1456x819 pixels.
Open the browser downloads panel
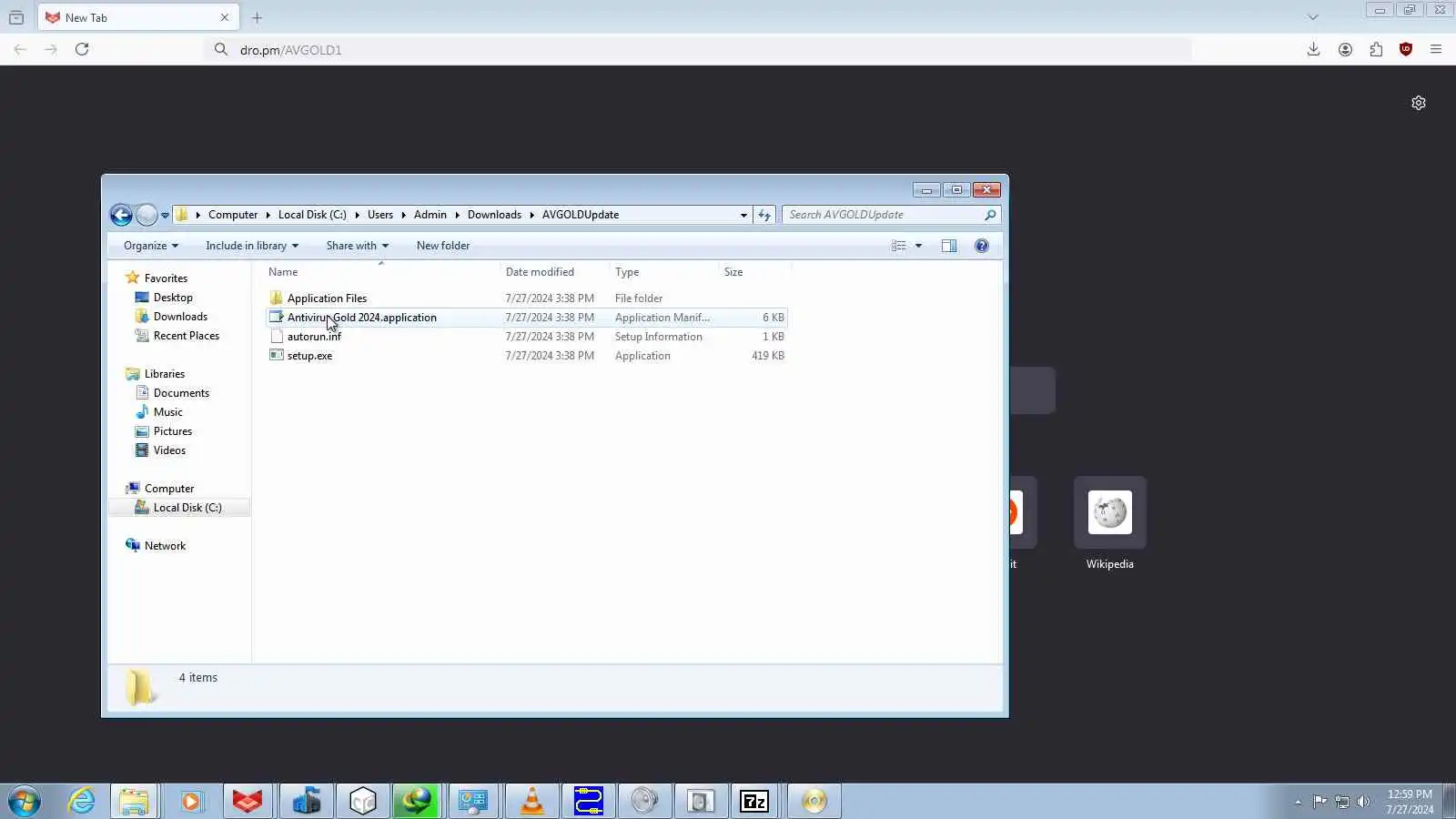click(x=1313, y=49)
